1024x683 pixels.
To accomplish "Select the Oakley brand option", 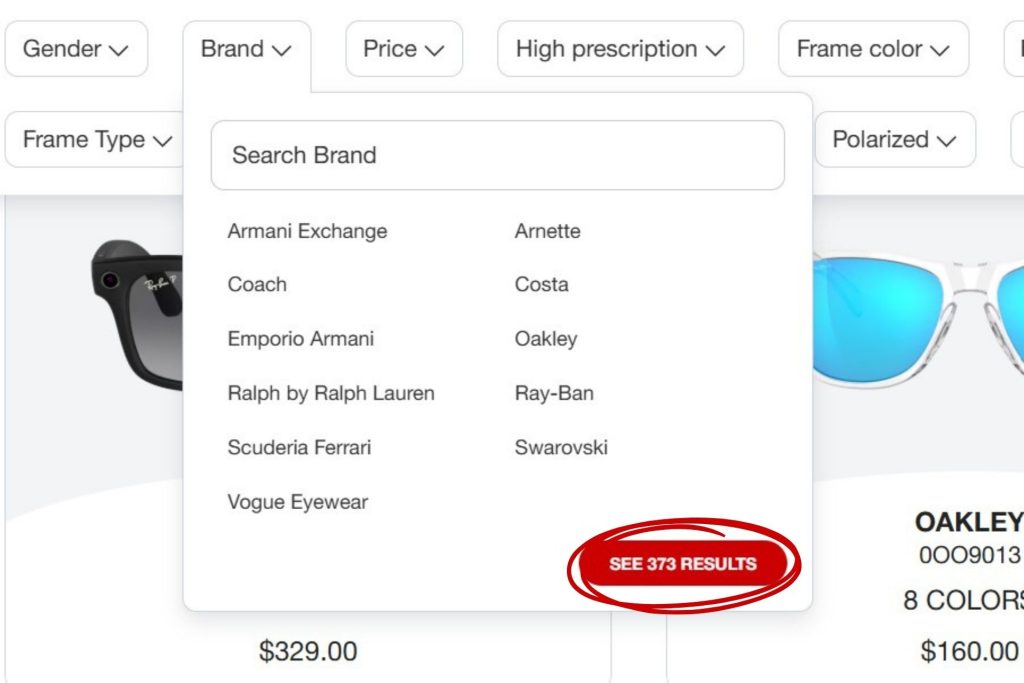I will [546, 339].
